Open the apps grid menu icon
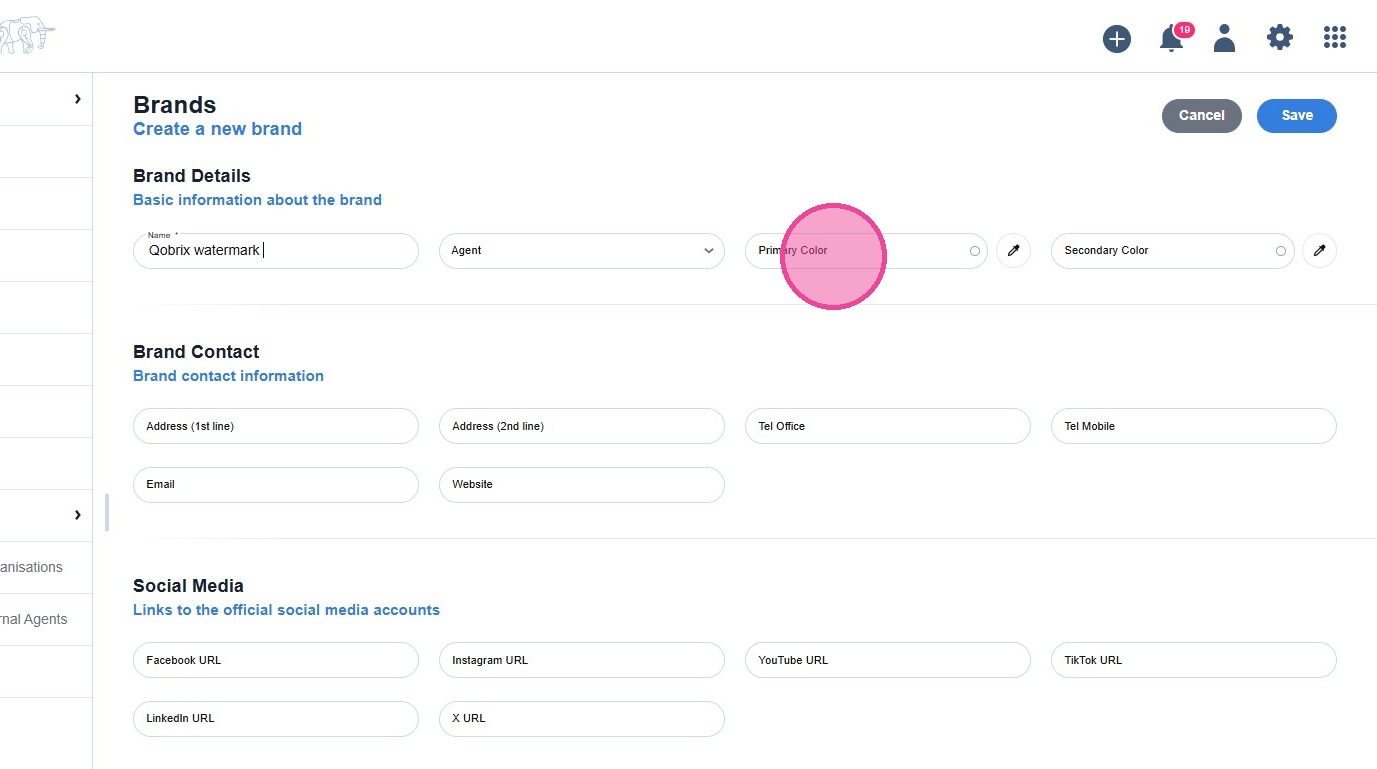Screen dimensions: 1377x769 click(1335, 38)
